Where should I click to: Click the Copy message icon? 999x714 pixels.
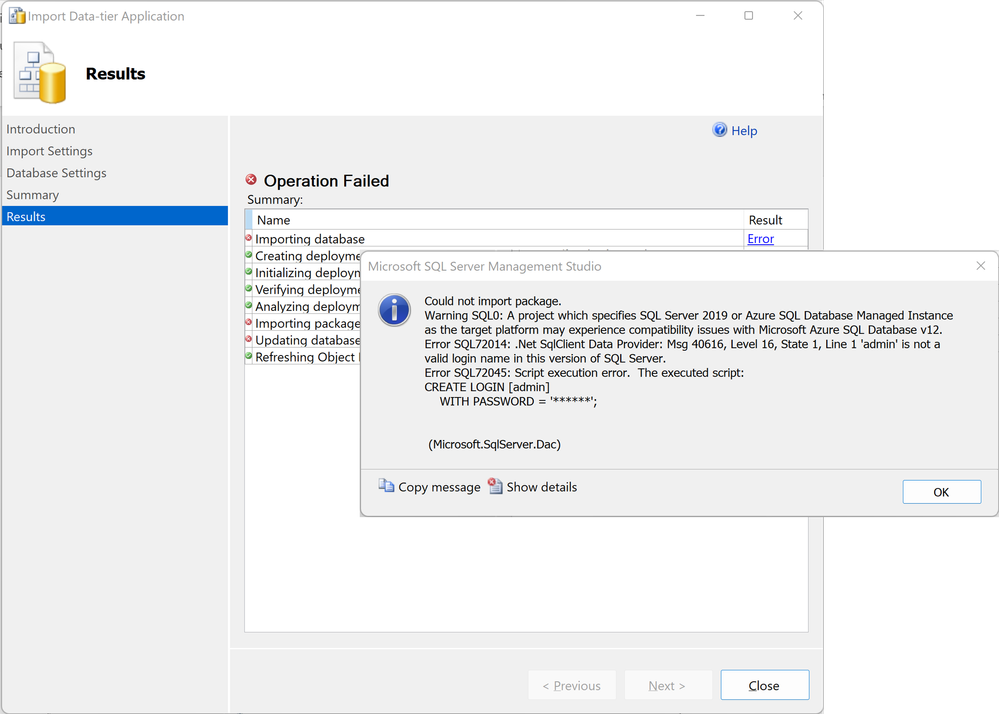pos(386,486)
